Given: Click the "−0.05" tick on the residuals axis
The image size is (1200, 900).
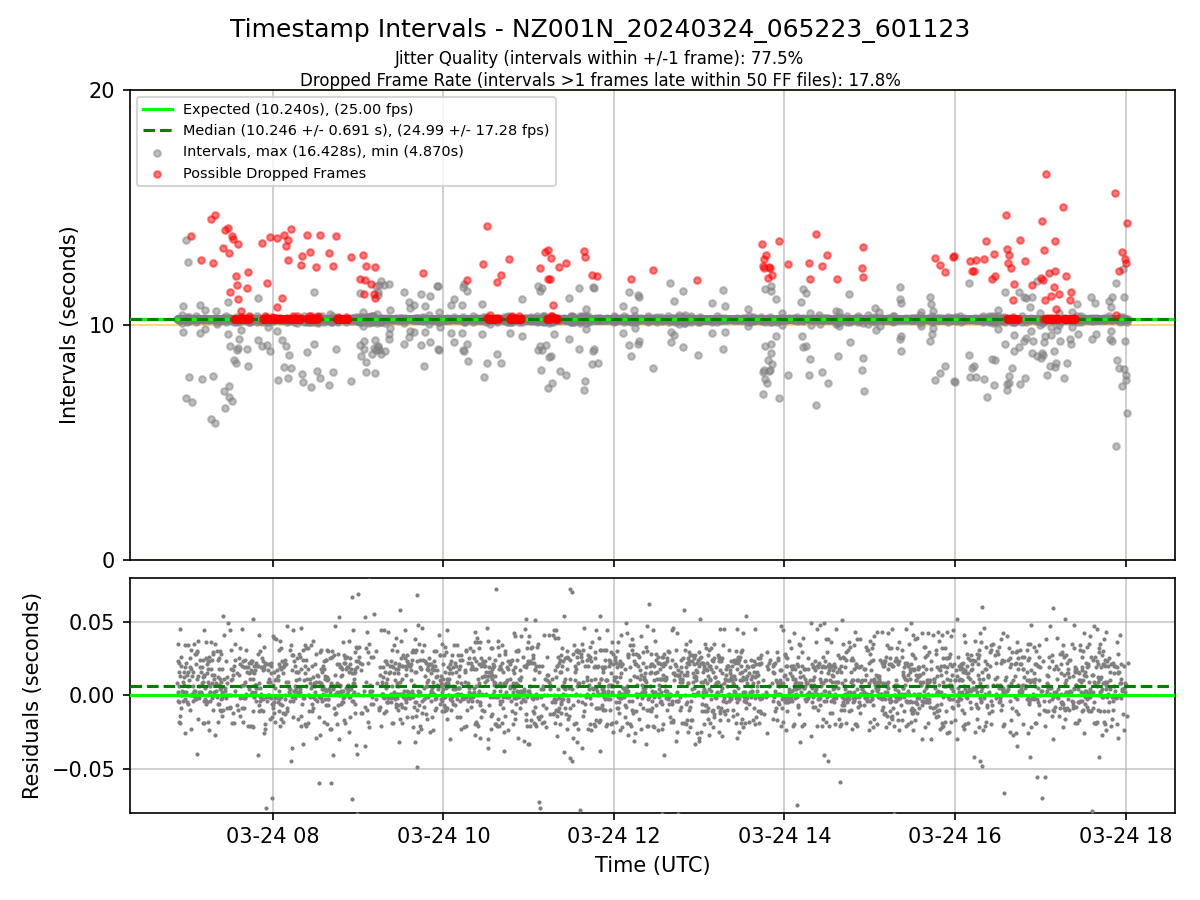Looking at the screenshot, I should point(86,770).
